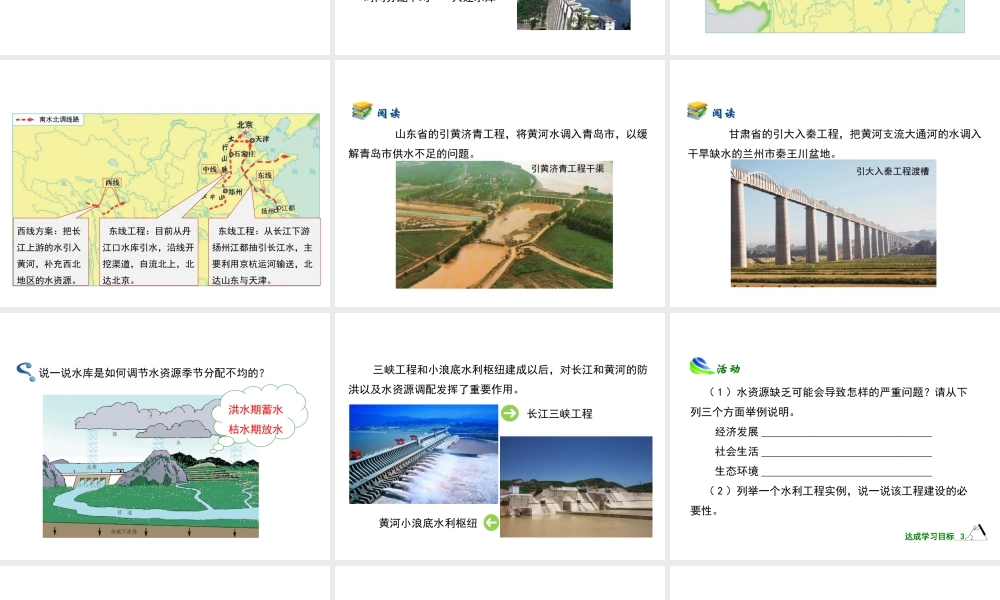The image size is (1000, 600).
Task: Click the Xiaolangdi dam photo
Action: (x=576, y=487)
